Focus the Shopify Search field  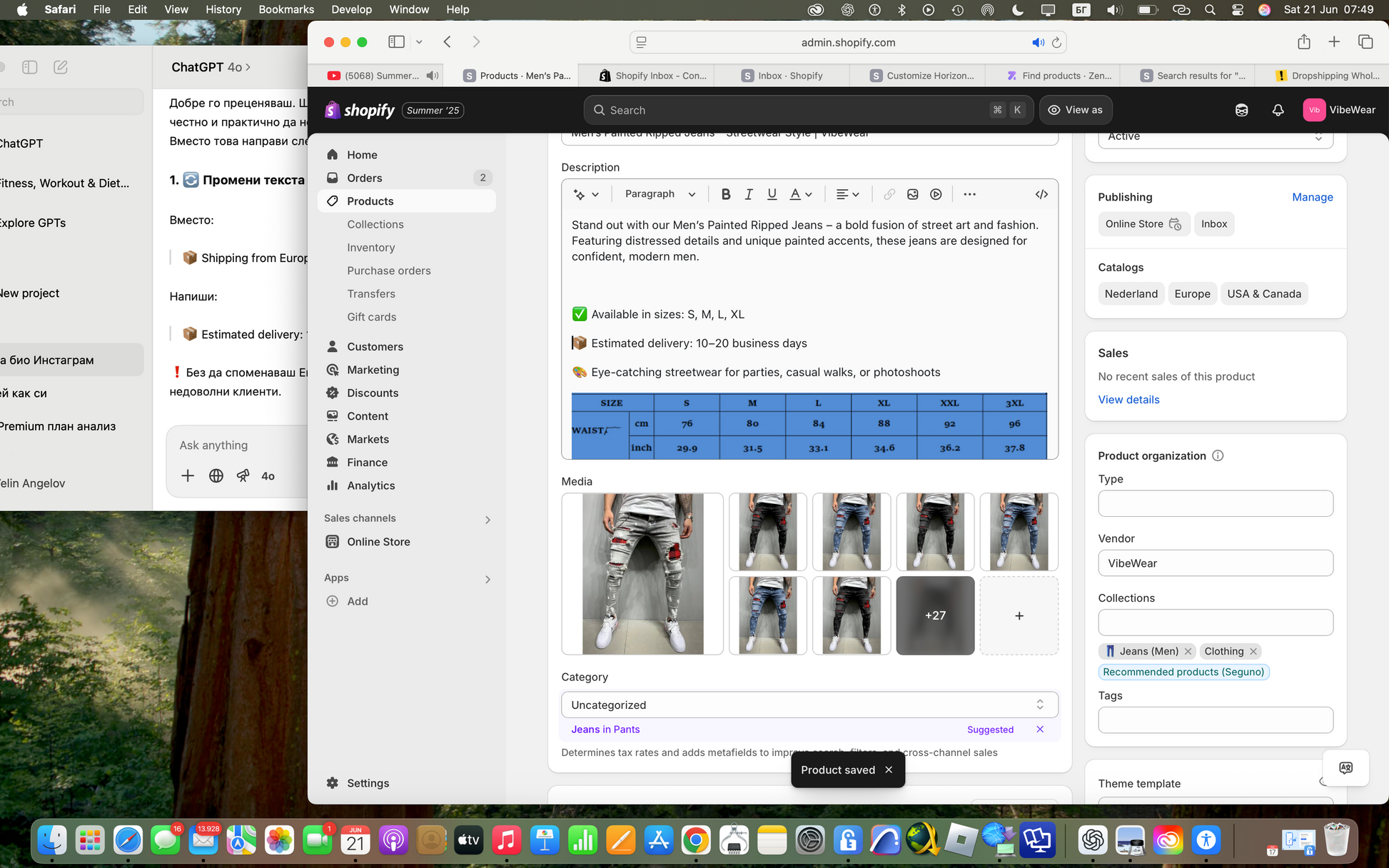(808, 110)
